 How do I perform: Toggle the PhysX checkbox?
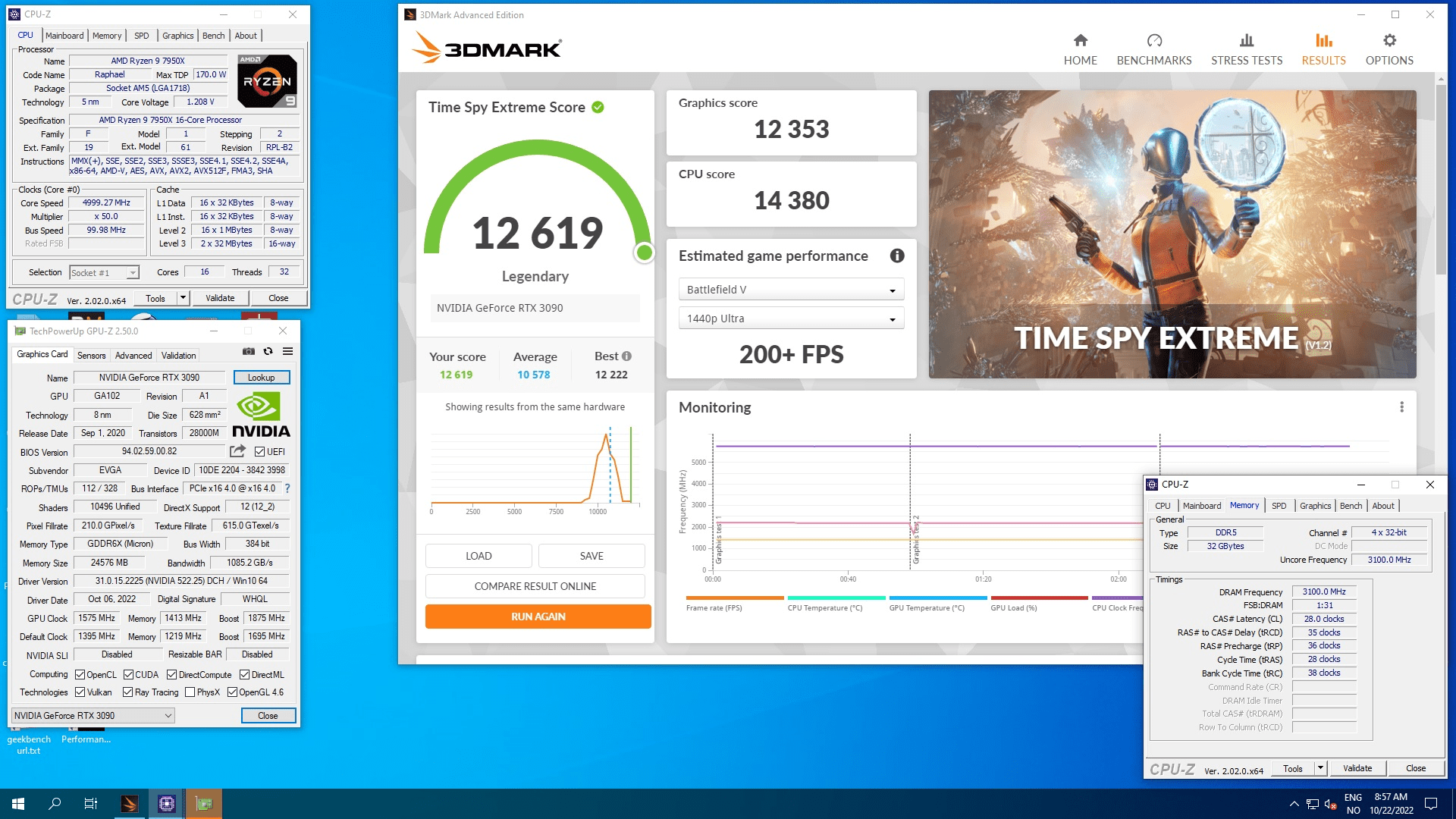(x=190, y=692)
